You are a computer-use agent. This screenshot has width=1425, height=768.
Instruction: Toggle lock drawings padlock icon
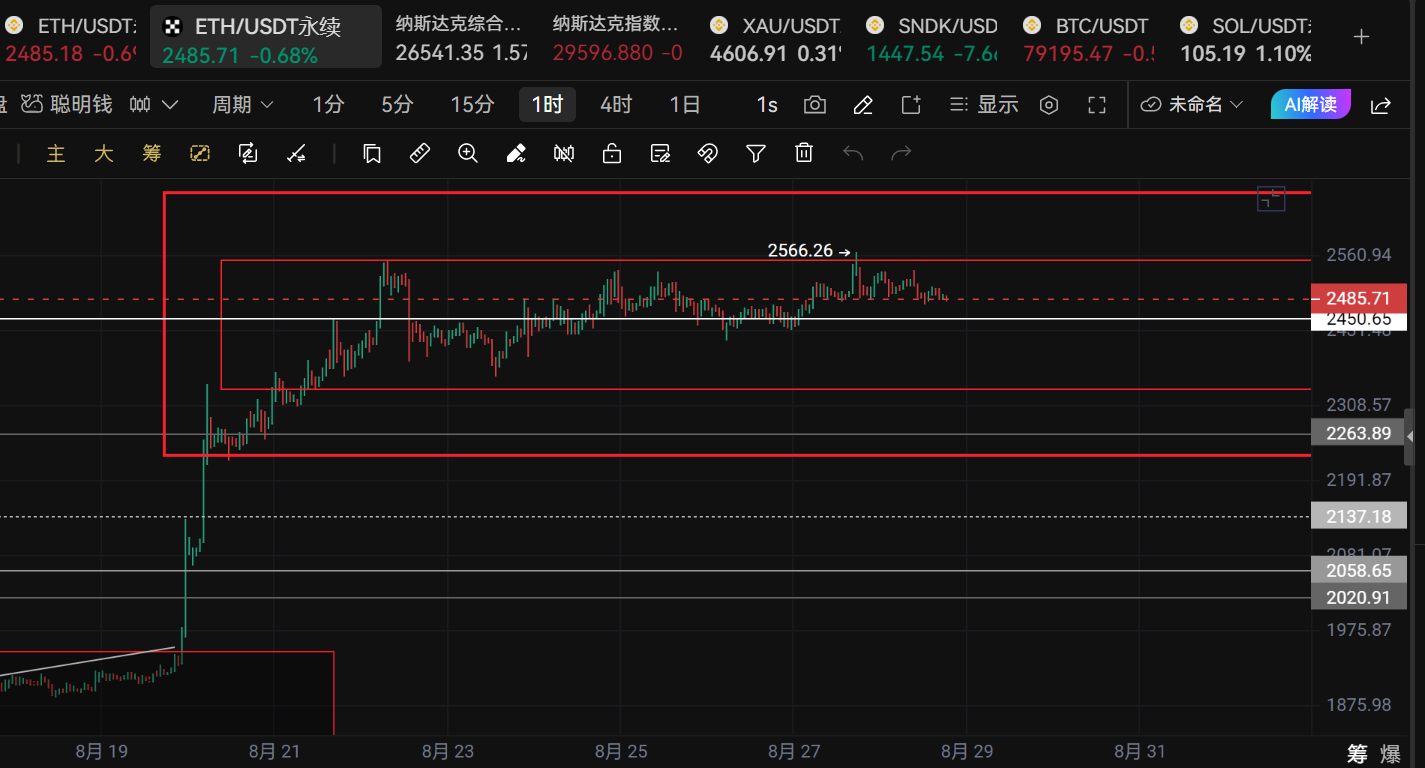pos(612,153)
